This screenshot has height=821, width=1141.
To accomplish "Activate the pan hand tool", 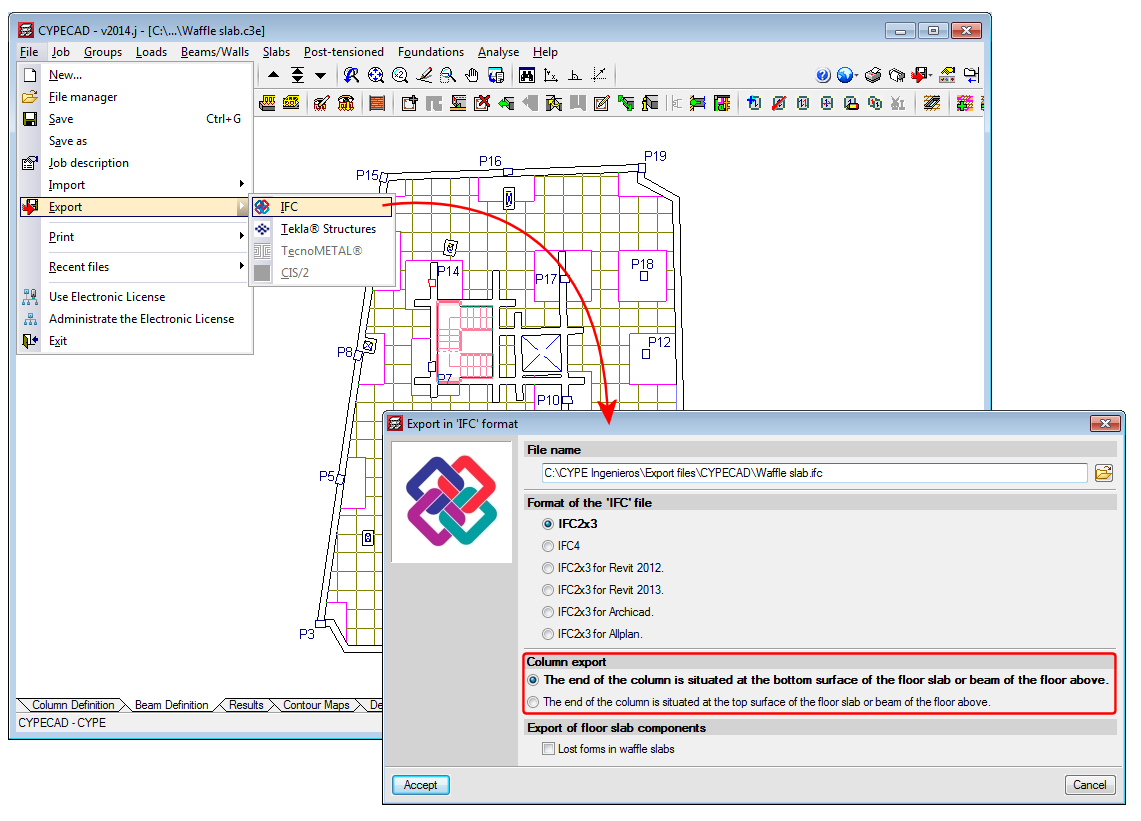I will click(x=472, y=75).
